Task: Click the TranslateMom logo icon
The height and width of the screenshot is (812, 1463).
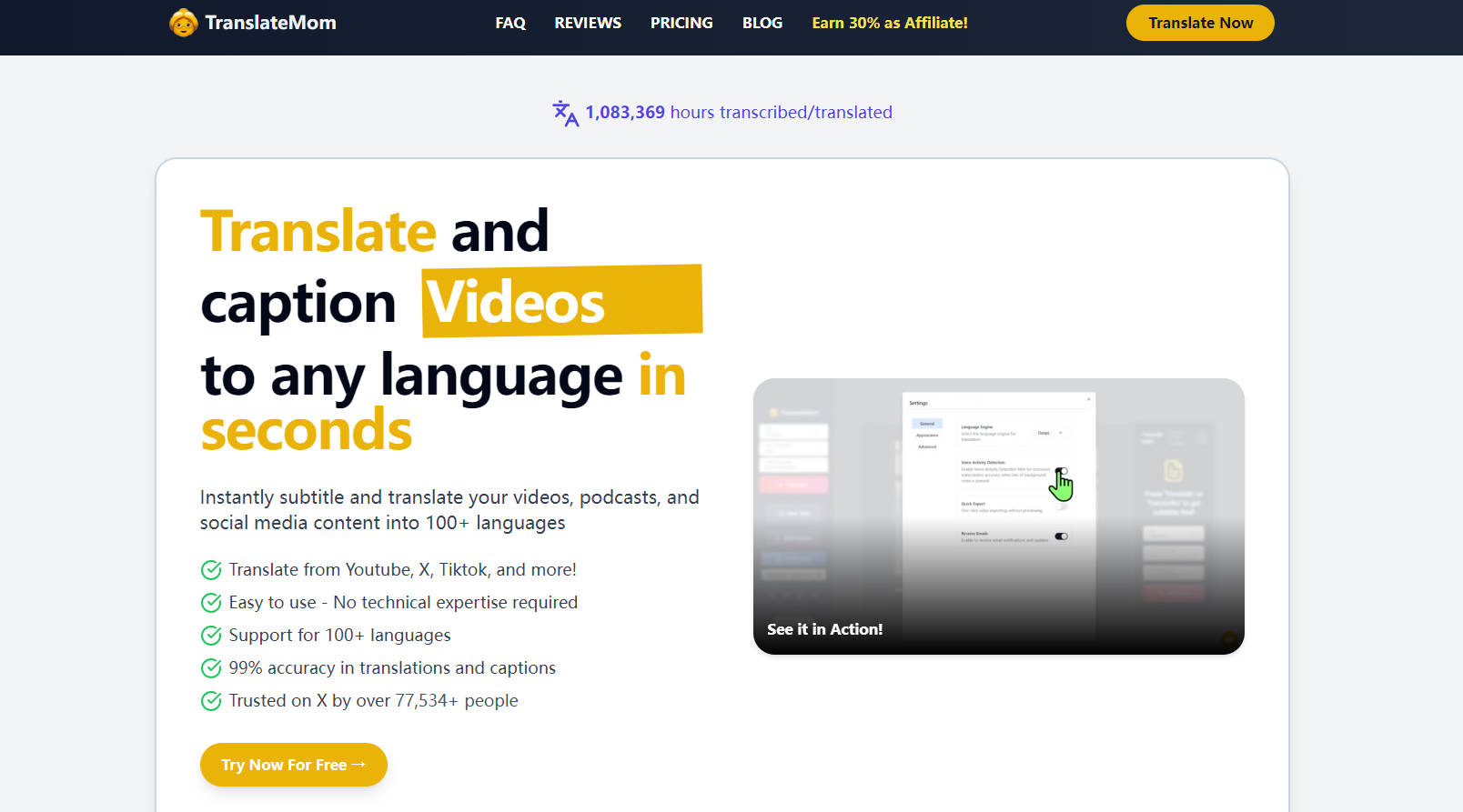Action: point(183,23)
